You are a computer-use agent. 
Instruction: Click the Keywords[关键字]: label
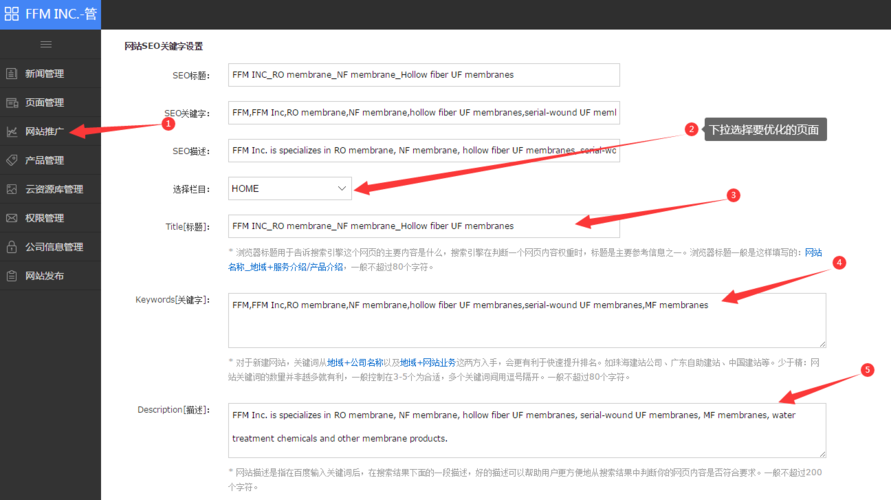point(173,300)
